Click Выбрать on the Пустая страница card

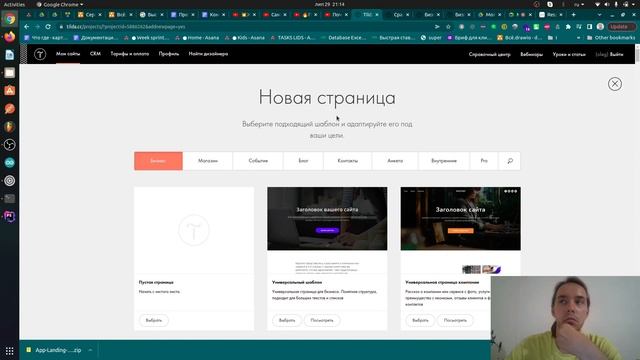coord(153,320)
